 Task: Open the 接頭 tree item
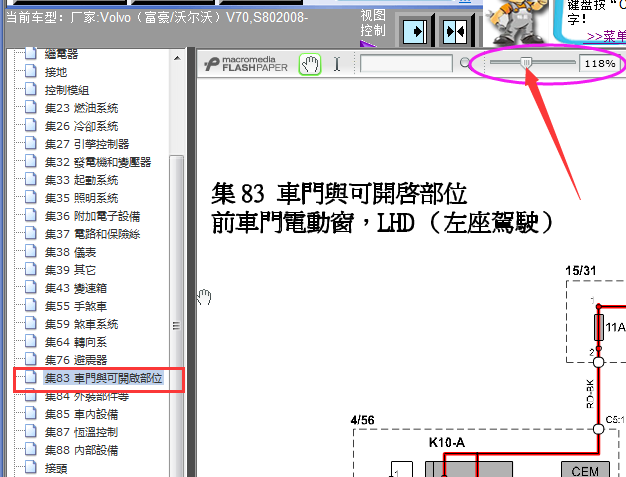coord(56,468)
